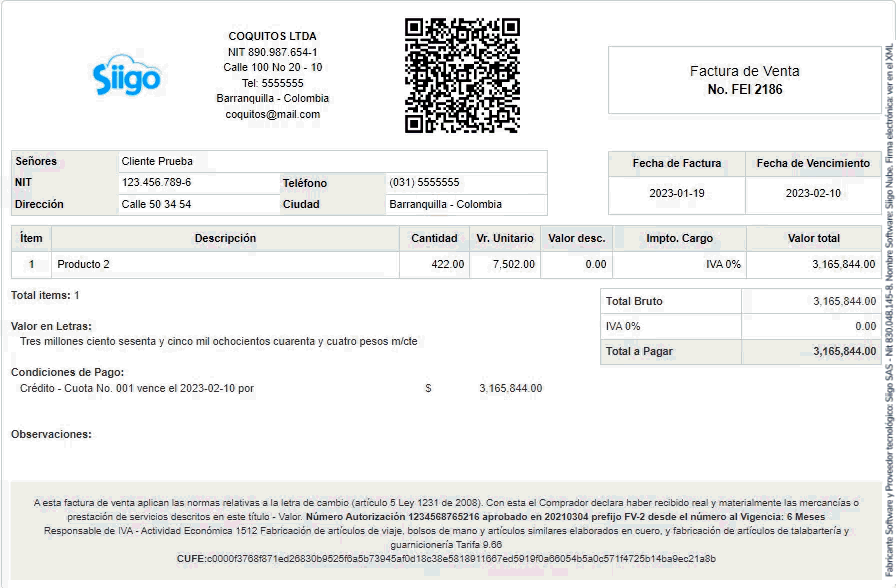The image size is (896, 588).
Task: Select the invoice number FEI 2186
Action: pyautogui.click(x=744, y=89)
